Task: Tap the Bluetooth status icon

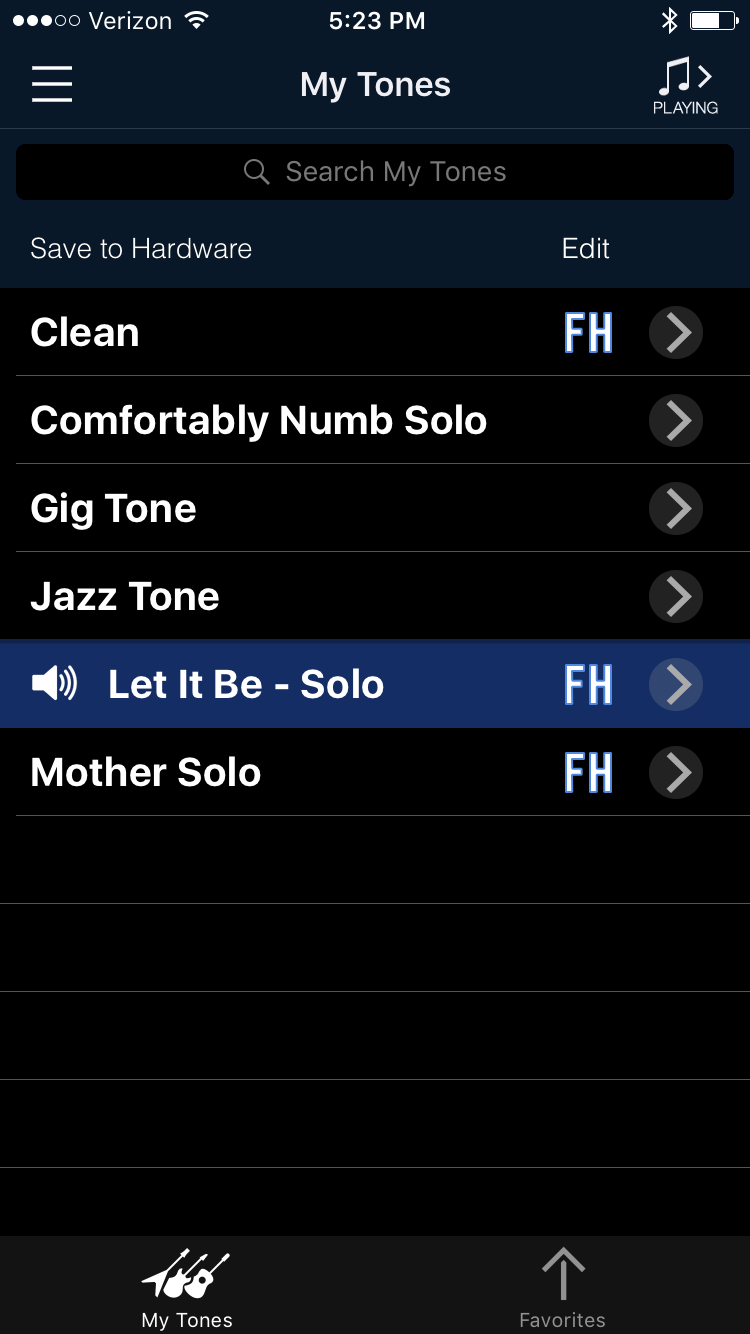Action: [x=669, y=20]
